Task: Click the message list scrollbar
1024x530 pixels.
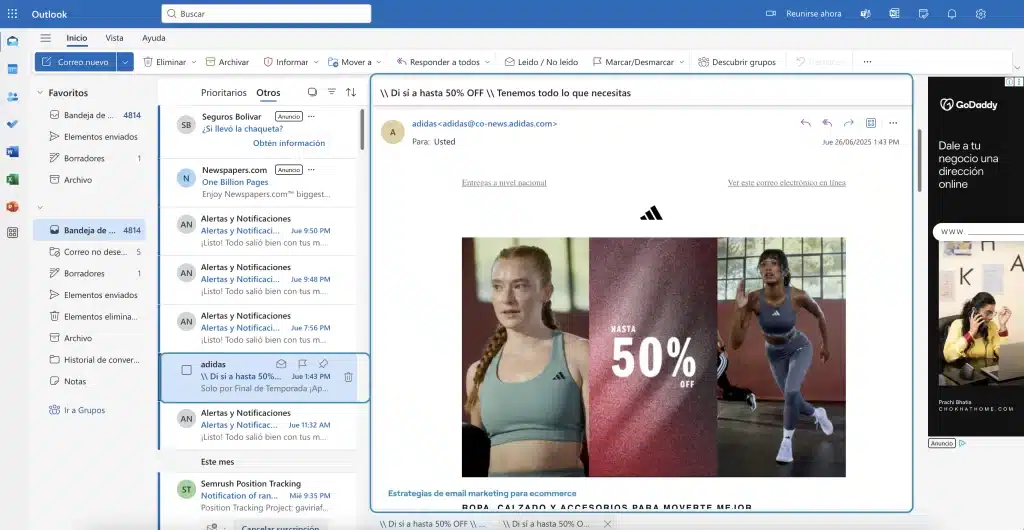Action: [x=362, y=129]
